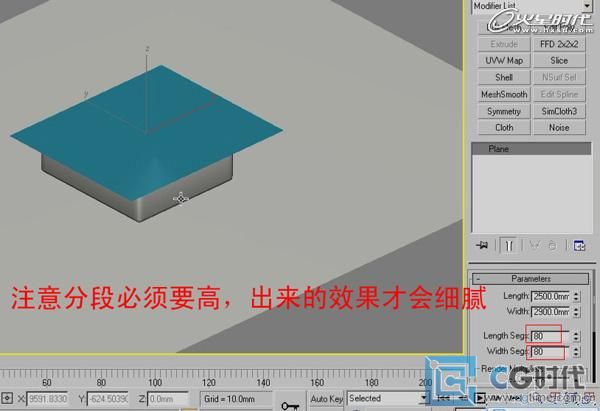This screenshot has width=600, height=411.
Task: Click the move cursor at the box edge
Action: (181, 199)
